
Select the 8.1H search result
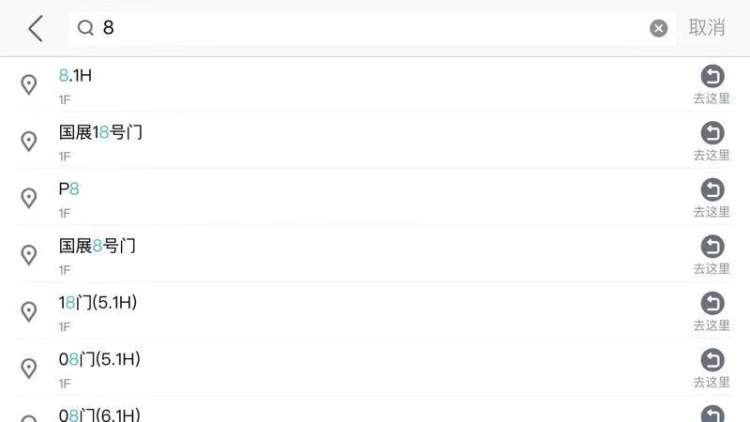[x=375, y=84]
